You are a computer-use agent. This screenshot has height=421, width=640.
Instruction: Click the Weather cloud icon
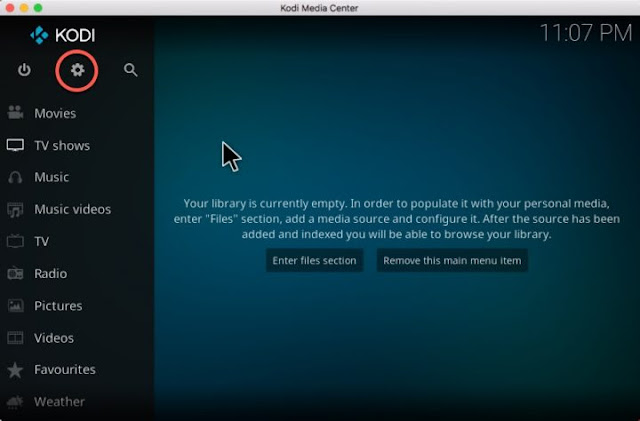[x=15, y=402]
